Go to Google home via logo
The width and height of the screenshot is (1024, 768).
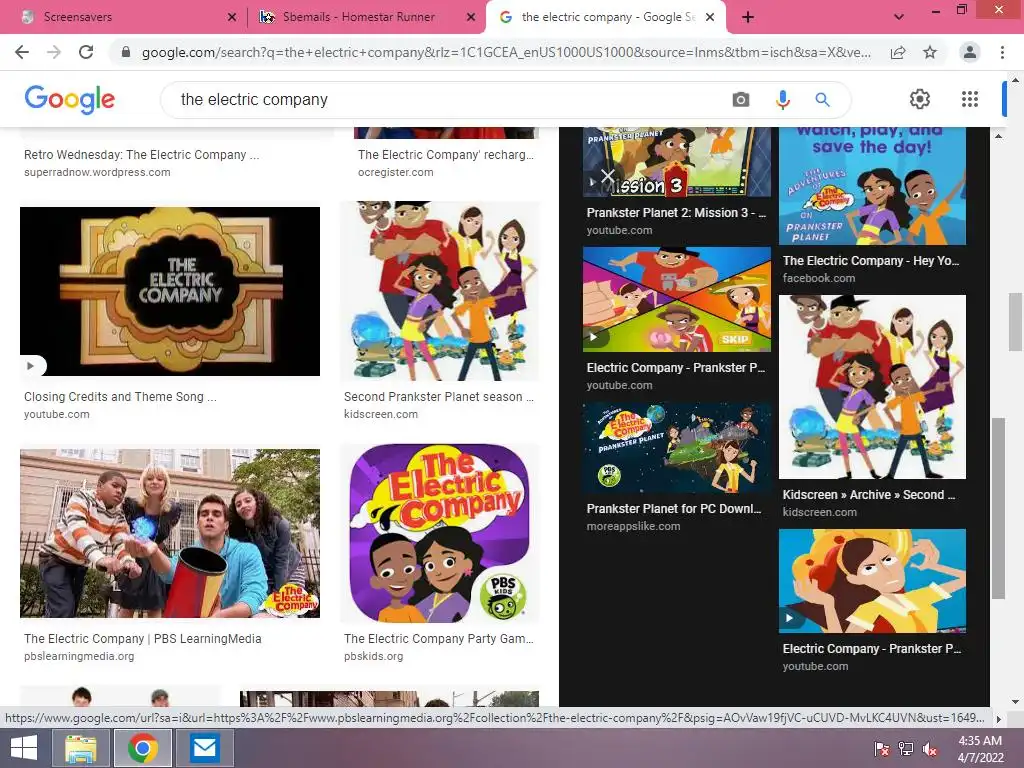[x=70, y=99]
